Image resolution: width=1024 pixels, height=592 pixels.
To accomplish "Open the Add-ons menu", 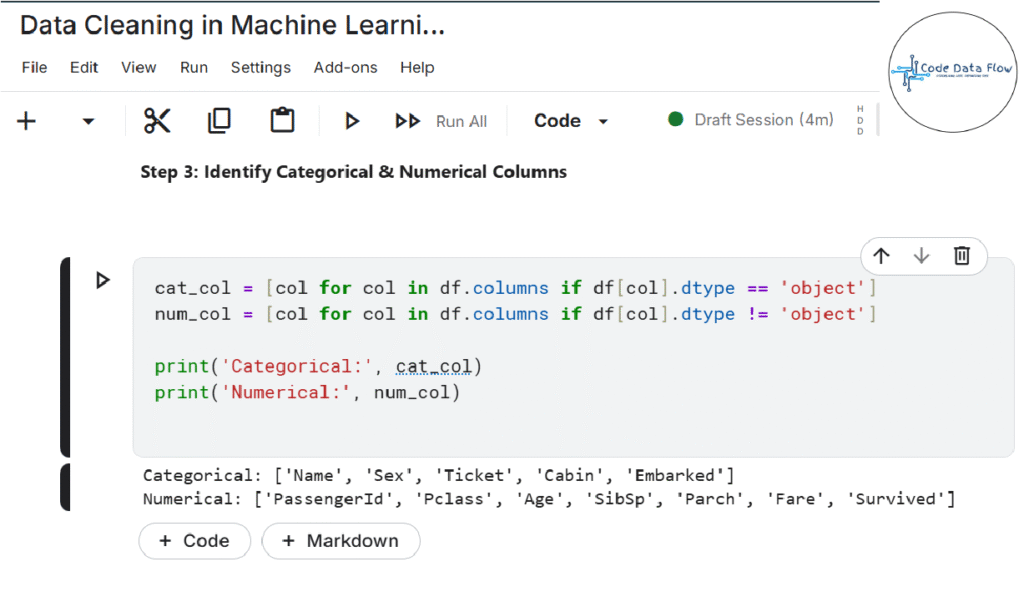I will [x=345, y=67].
